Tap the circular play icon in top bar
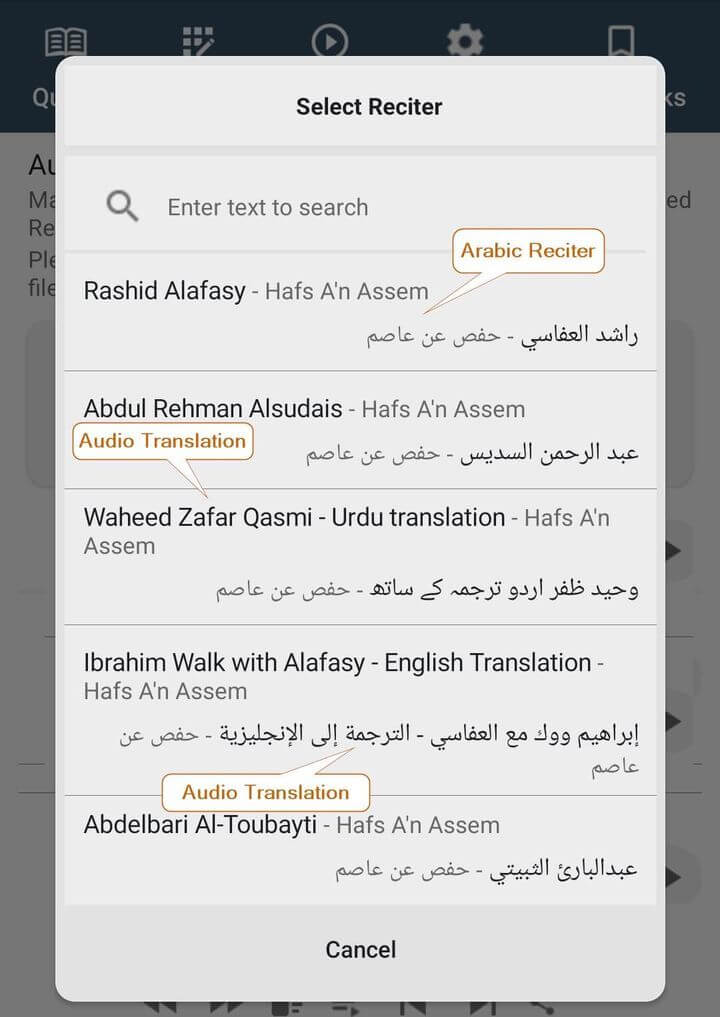 point(330,42)
